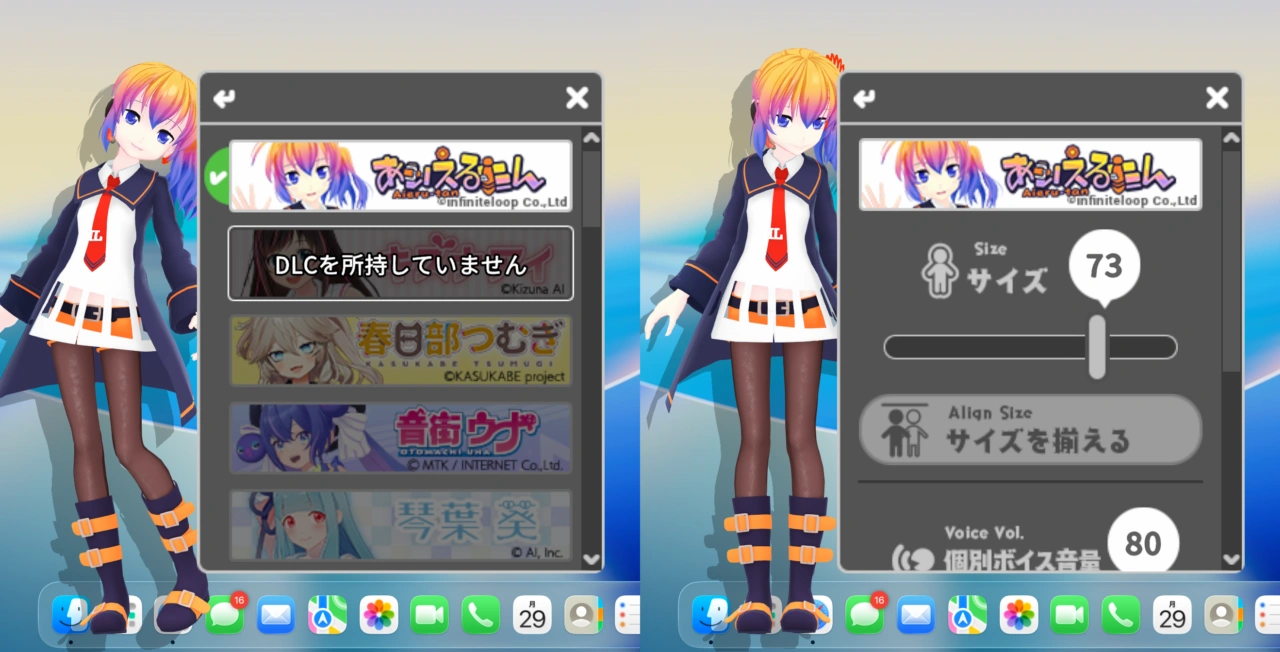
Task: Click down arrow of character list scrollbar
Action: tap(591, 560)
